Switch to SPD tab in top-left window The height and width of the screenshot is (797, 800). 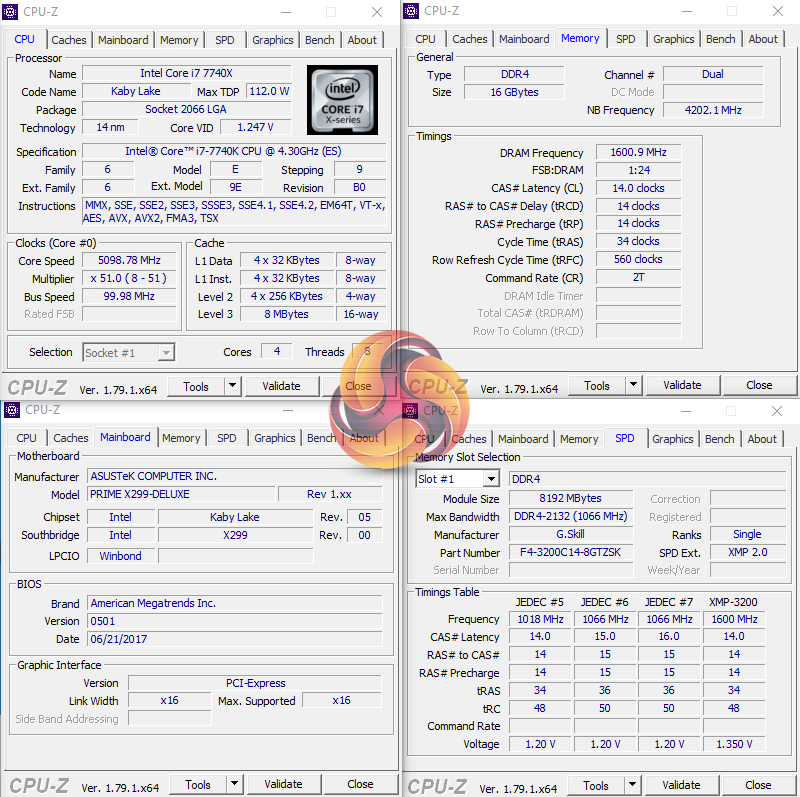(224, 40)
